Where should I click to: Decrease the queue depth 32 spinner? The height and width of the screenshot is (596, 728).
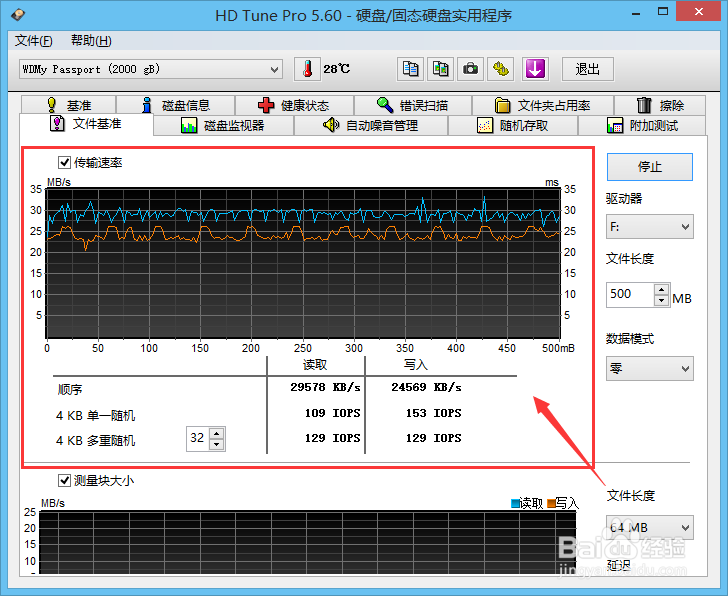coord(217,444)
